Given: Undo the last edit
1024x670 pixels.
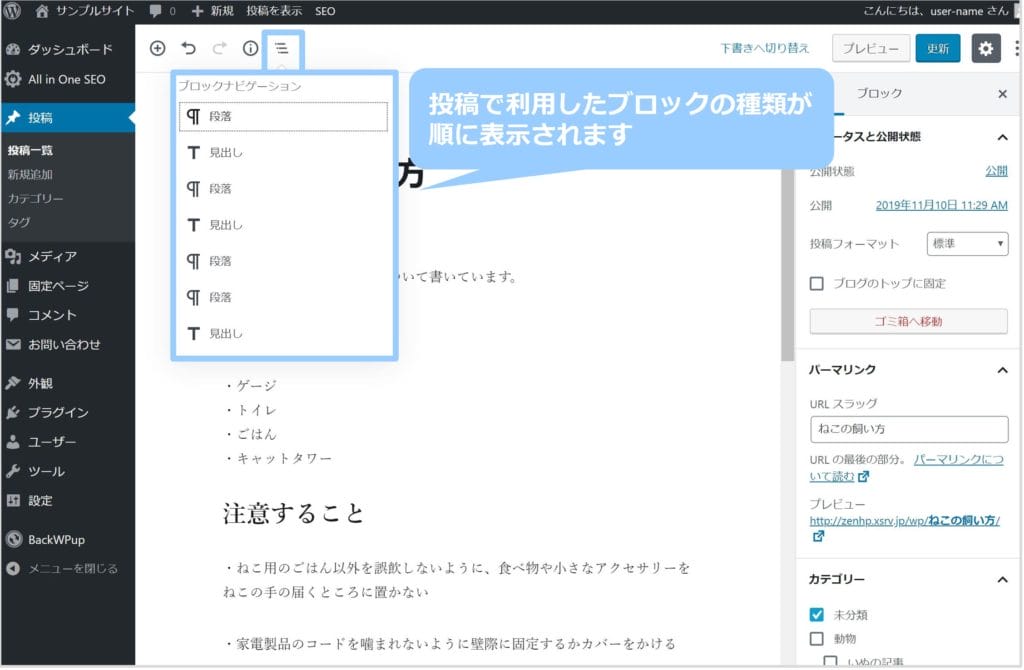Looking at the screenshot, I should (189, 48).
